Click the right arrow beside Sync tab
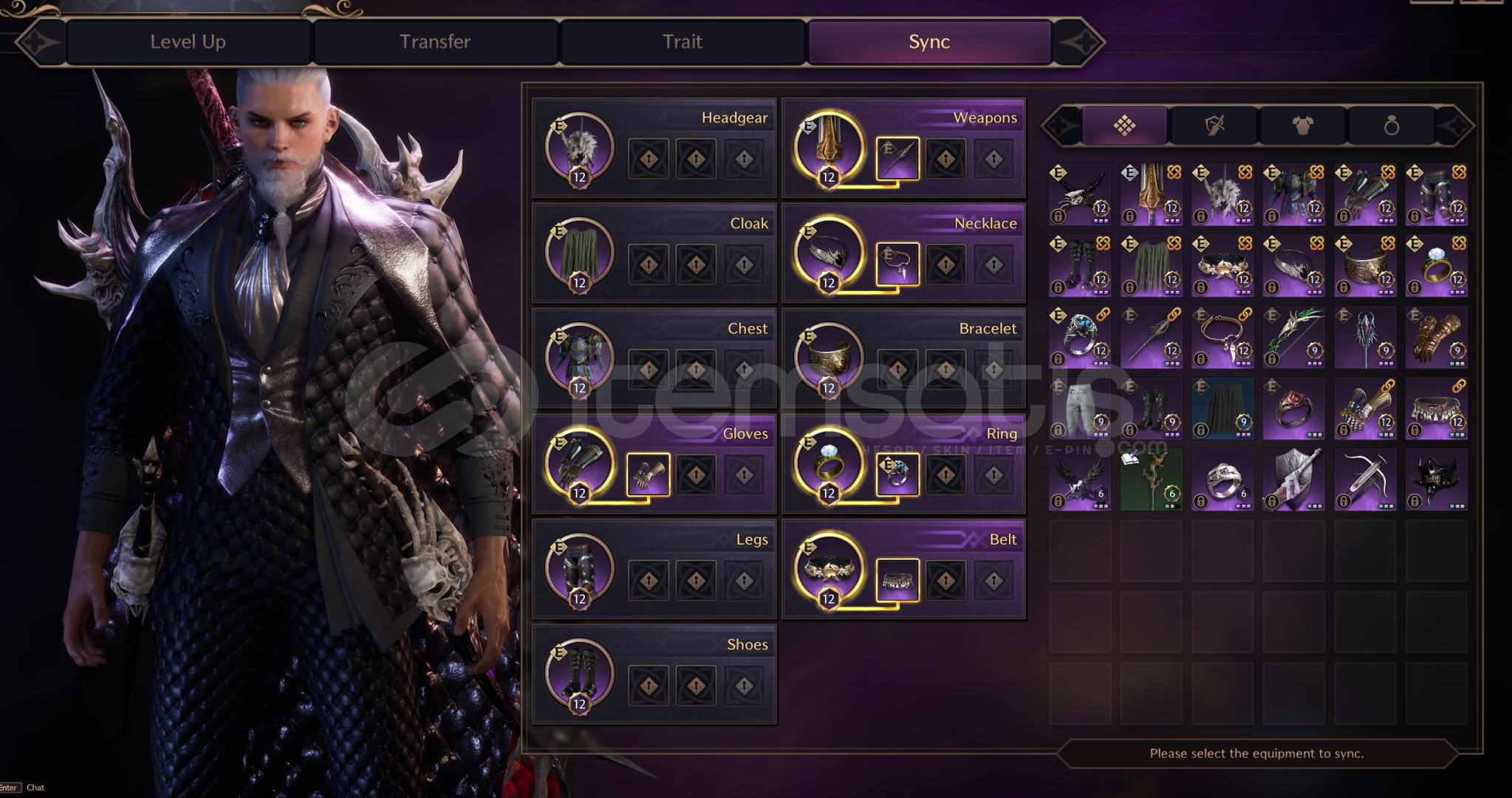 click(x=1079, y=42)
